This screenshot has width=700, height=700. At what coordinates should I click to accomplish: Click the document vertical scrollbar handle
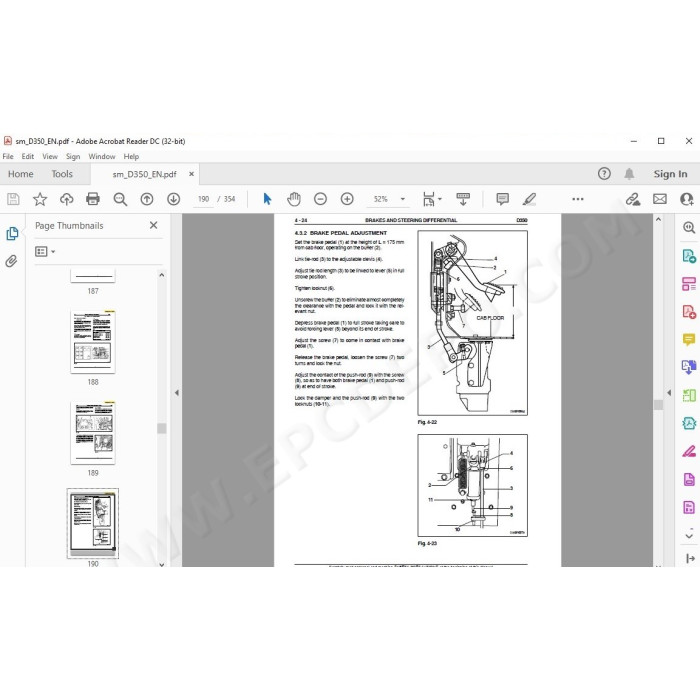pos(658,405)
